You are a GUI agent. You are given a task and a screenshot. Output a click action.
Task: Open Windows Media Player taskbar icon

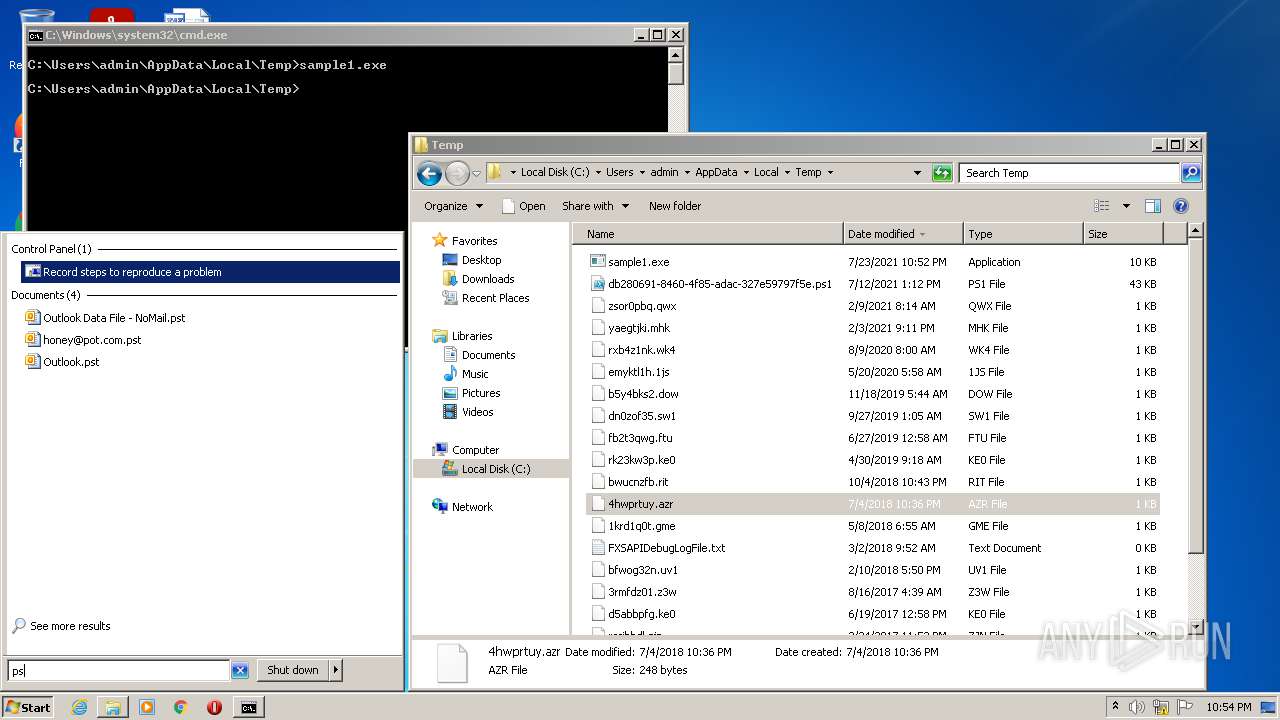[147, 707]
